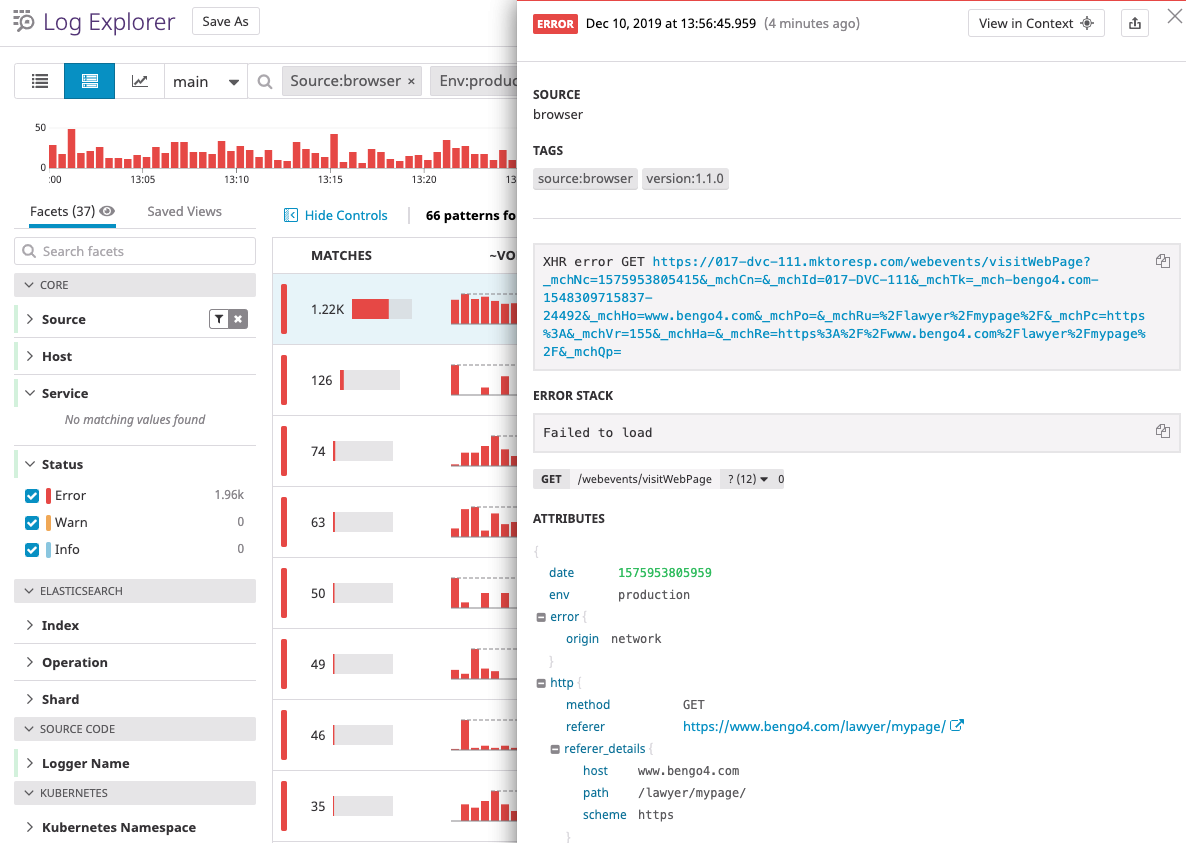Open the query parameters ? (12) dropdown
The width and height of the screenshot is (1186, 843).
[747, 479]
